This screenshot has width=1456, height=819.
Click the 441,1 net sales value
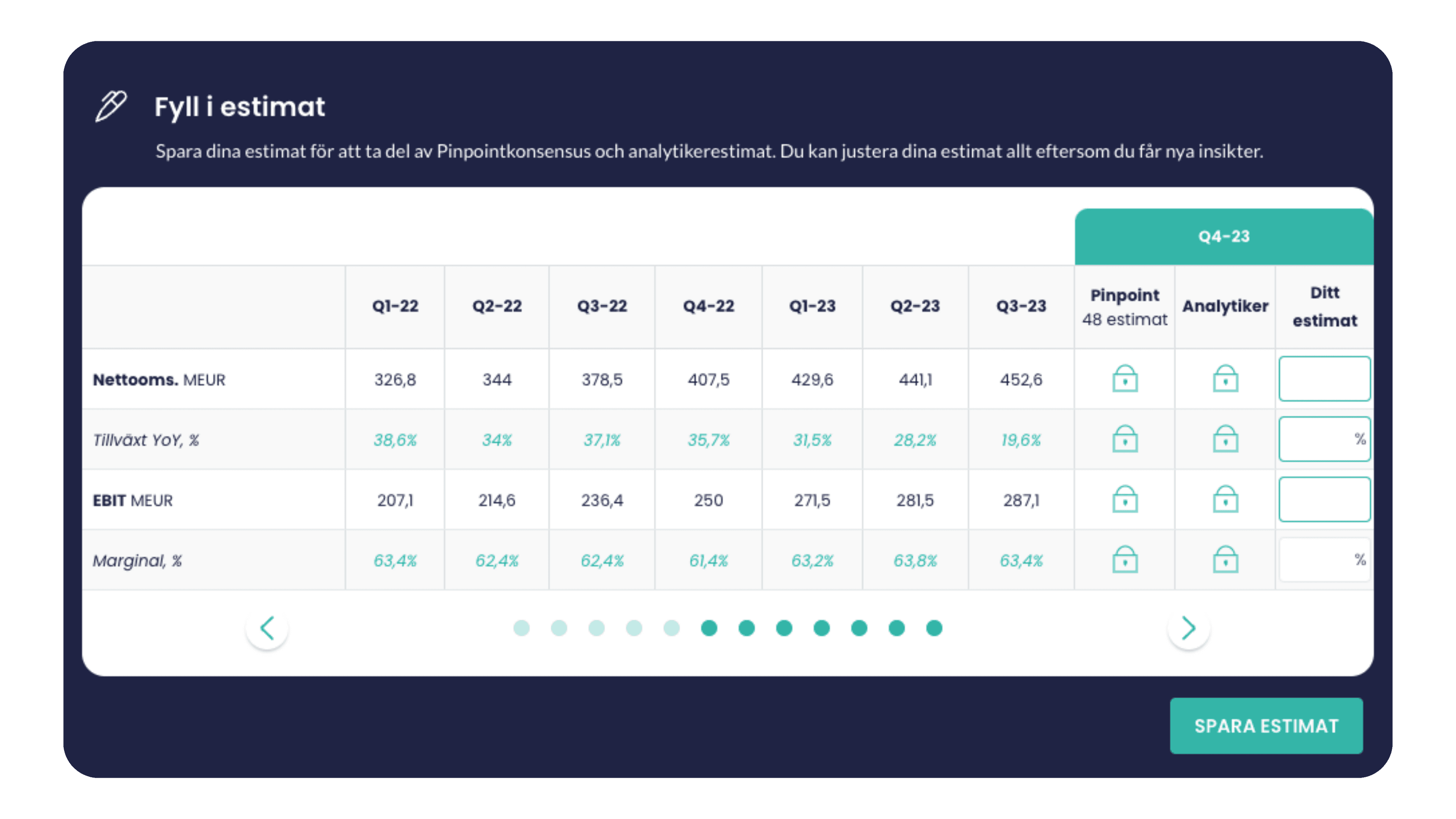click(915, 380)
